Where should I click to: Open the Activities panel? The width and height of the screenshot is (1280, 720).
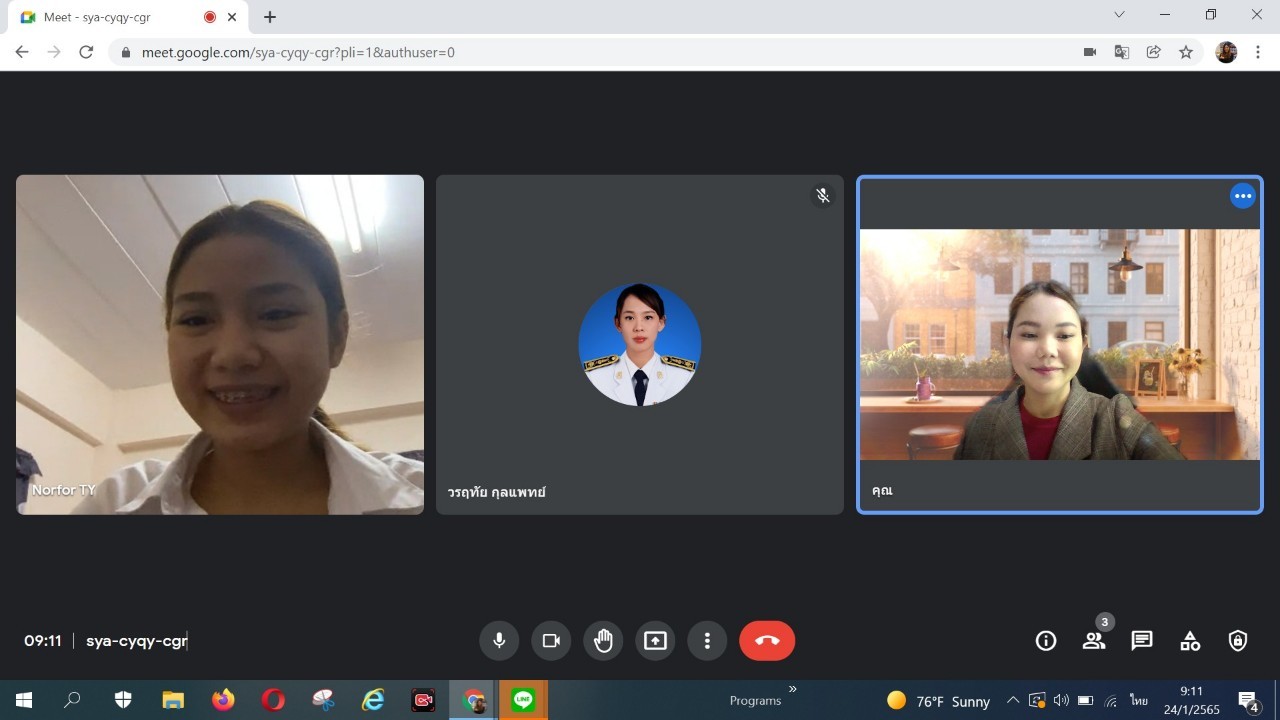[1190, 641]
